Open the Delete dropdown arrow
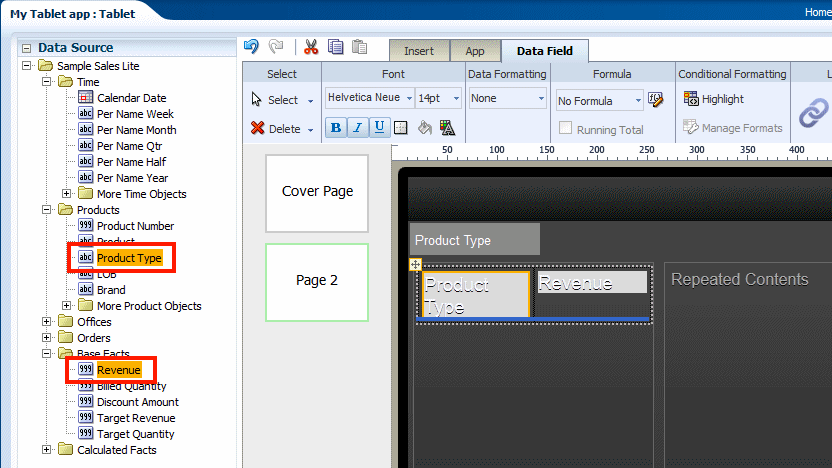Image resolution: width=832 pixels, height=468 pixels. pyautogui.click(x=311, y=130)
